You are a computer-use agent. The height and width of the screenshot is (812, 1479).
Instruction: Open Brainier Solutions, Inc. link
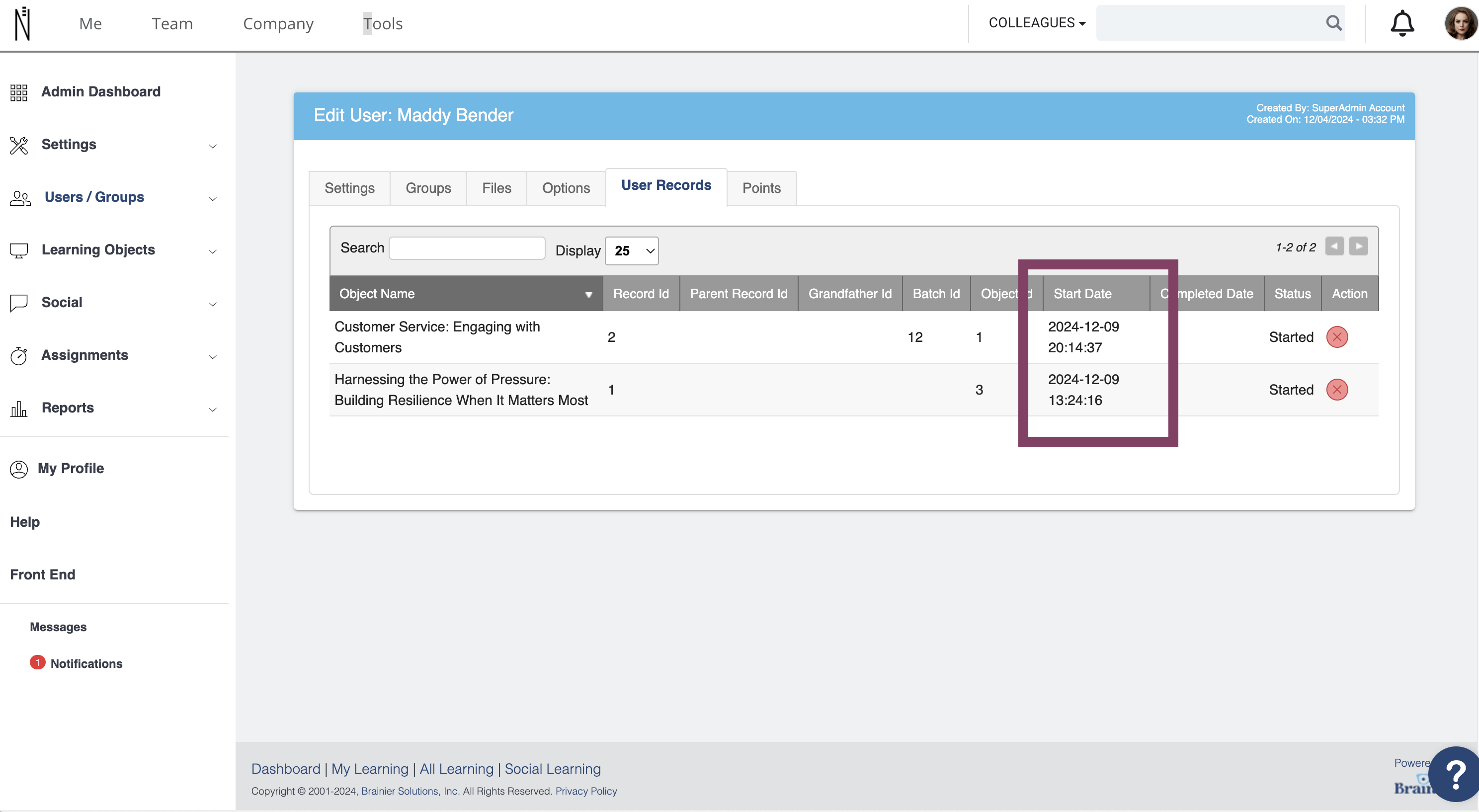[x=410, y=791]
